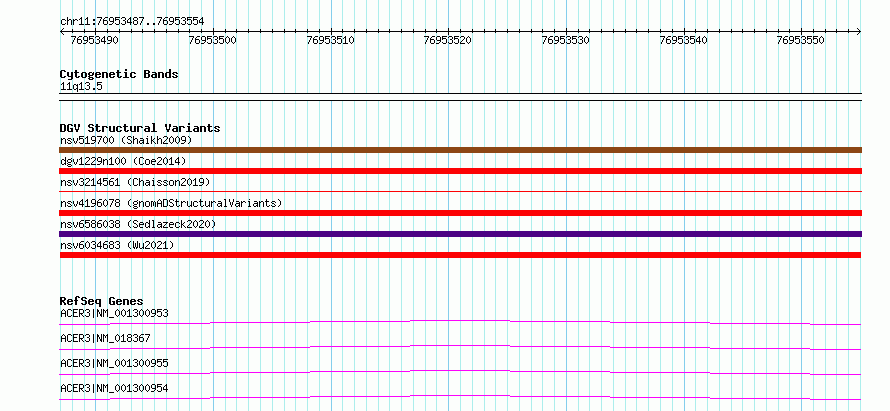Click ruler position 76953490
Screen dimensions: 890x411
coord(94,40)
